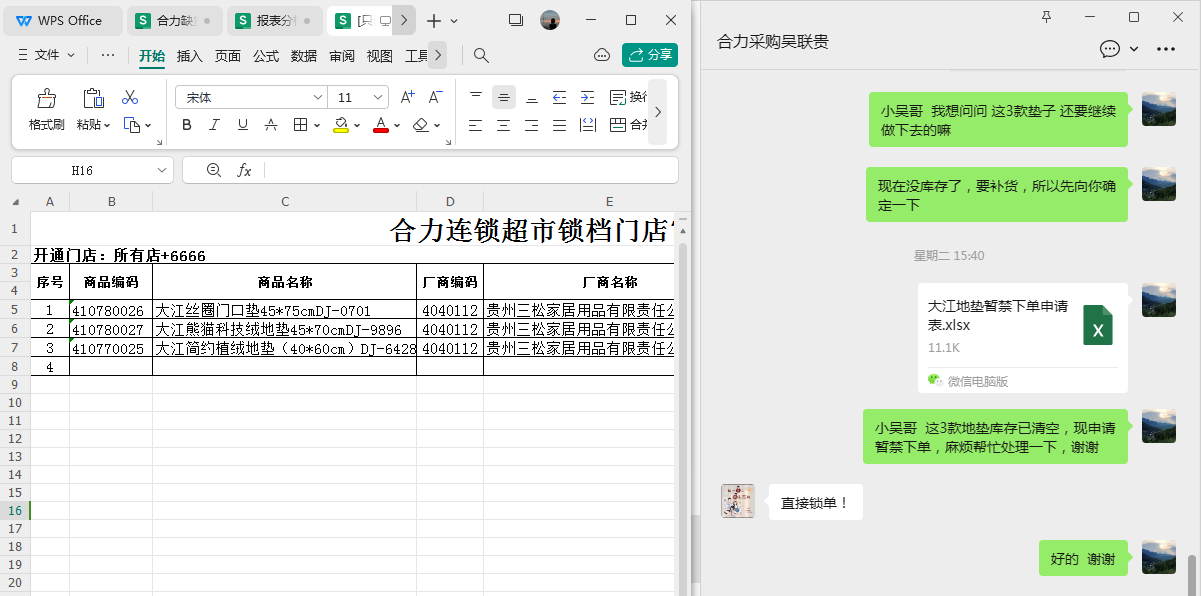Click the green 分享 share button

[650, 55]
